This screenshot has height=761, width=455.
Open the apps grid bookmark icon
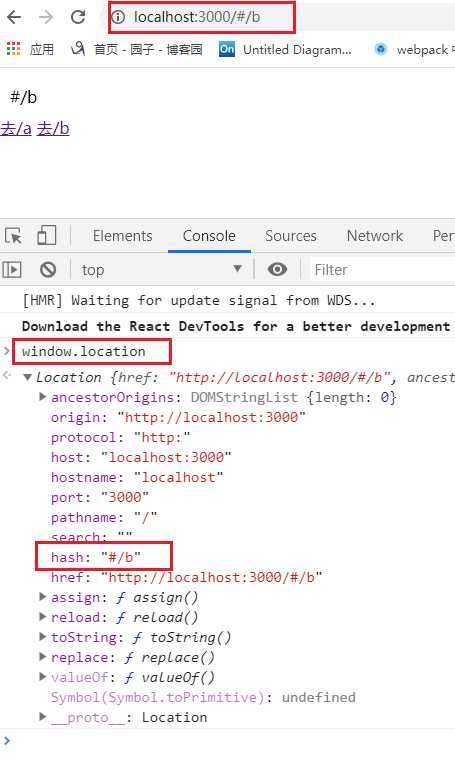(x=13, y=49)
